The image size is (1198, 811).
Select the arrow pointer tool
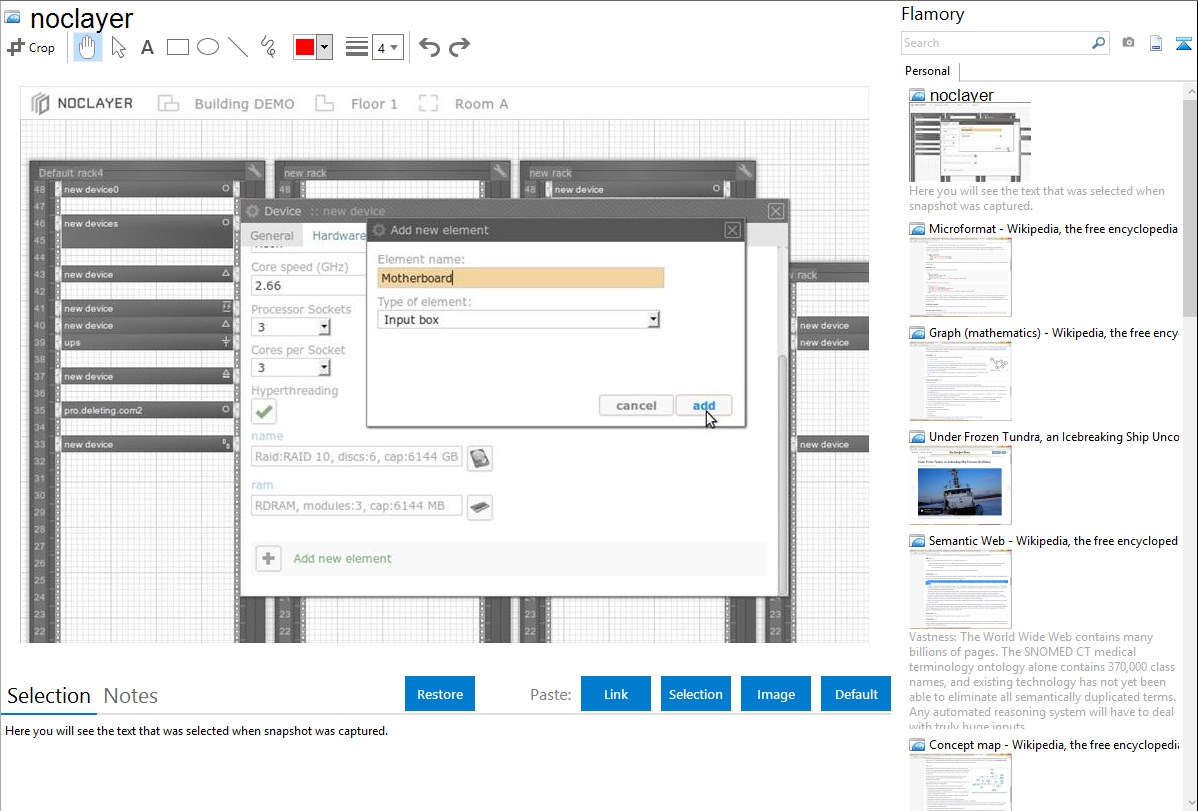point(118,47)
